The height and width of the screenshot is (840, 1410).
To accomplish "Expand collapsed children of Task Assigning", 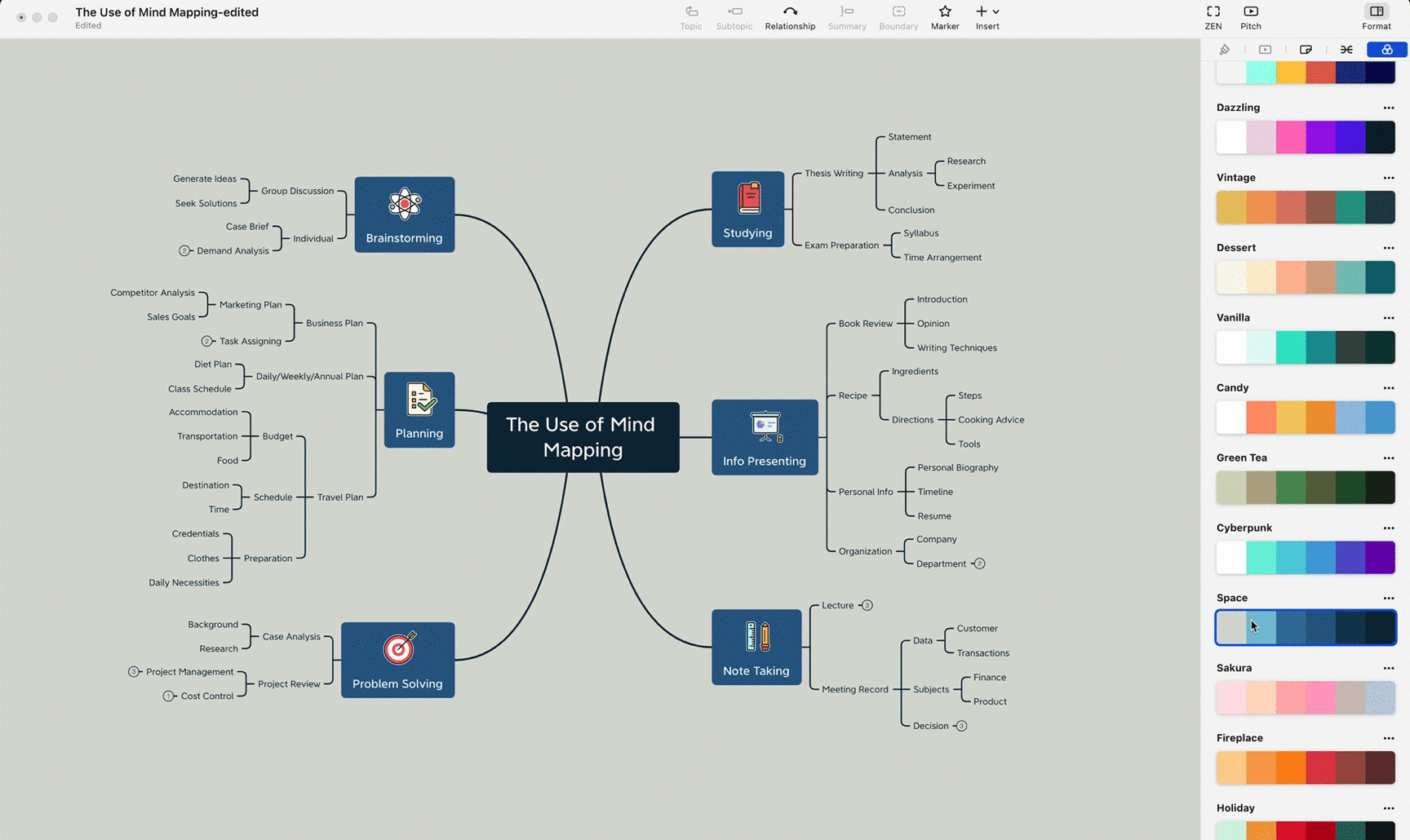I will [x=206, y=341].
